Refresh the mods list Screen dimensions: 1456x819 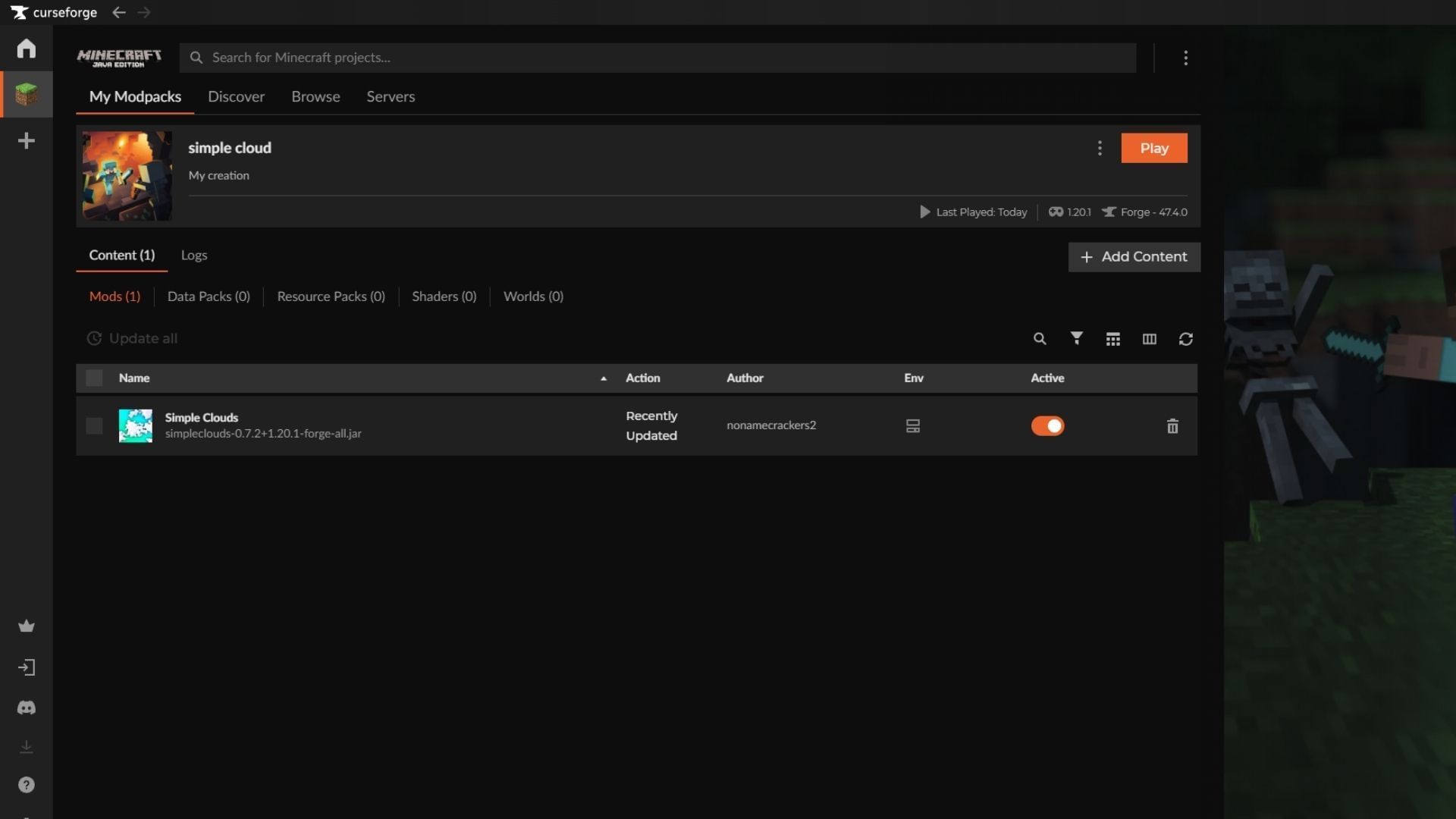[1186, 339]
